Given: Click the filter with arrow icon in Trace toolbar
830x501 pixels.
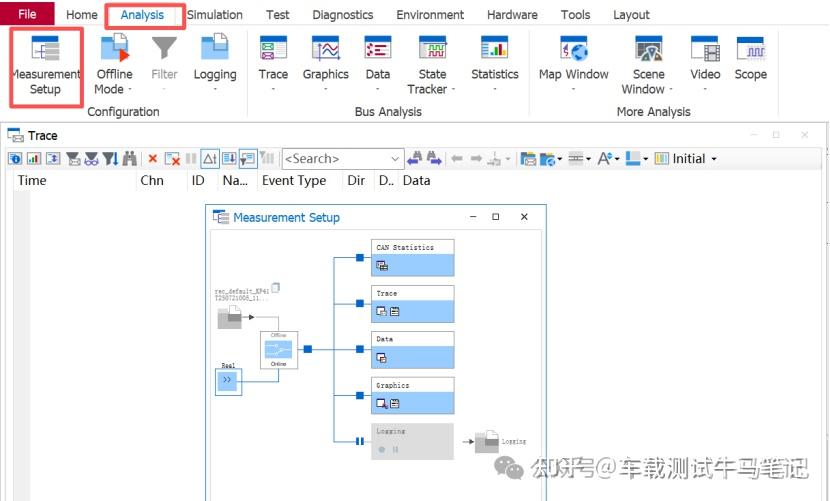Looking at the screenshot, I should click(110, 158).
